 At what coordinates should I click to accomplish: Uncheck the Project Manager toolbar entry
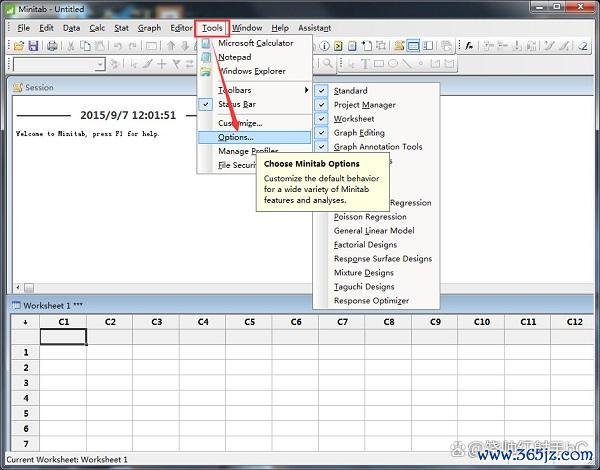(322, 105)
